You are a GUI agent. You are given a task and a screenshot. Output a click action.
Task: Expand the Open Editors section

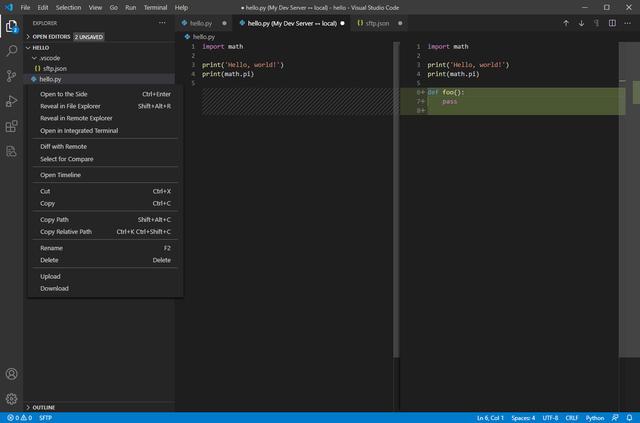click(51, 37)
